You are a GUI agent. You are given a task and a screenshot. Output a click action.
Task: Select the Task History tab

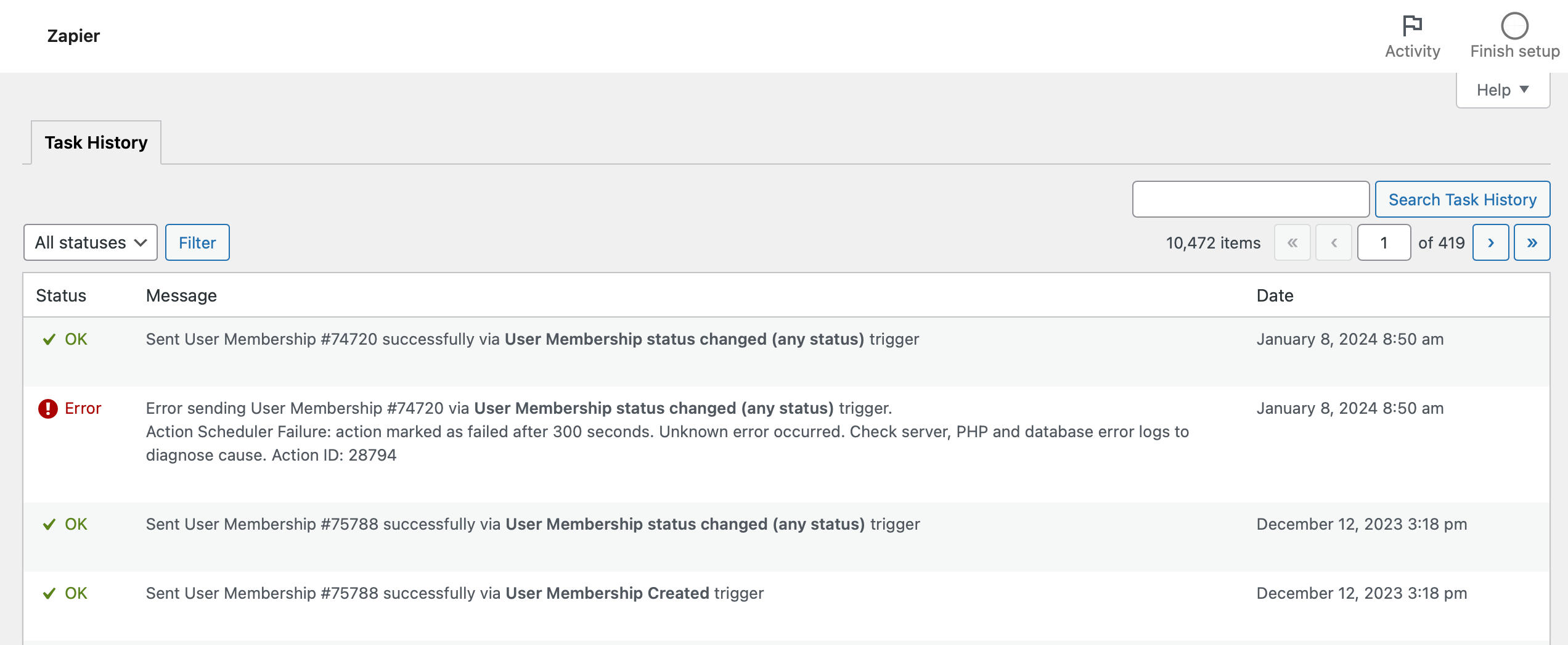pos(96,142)
